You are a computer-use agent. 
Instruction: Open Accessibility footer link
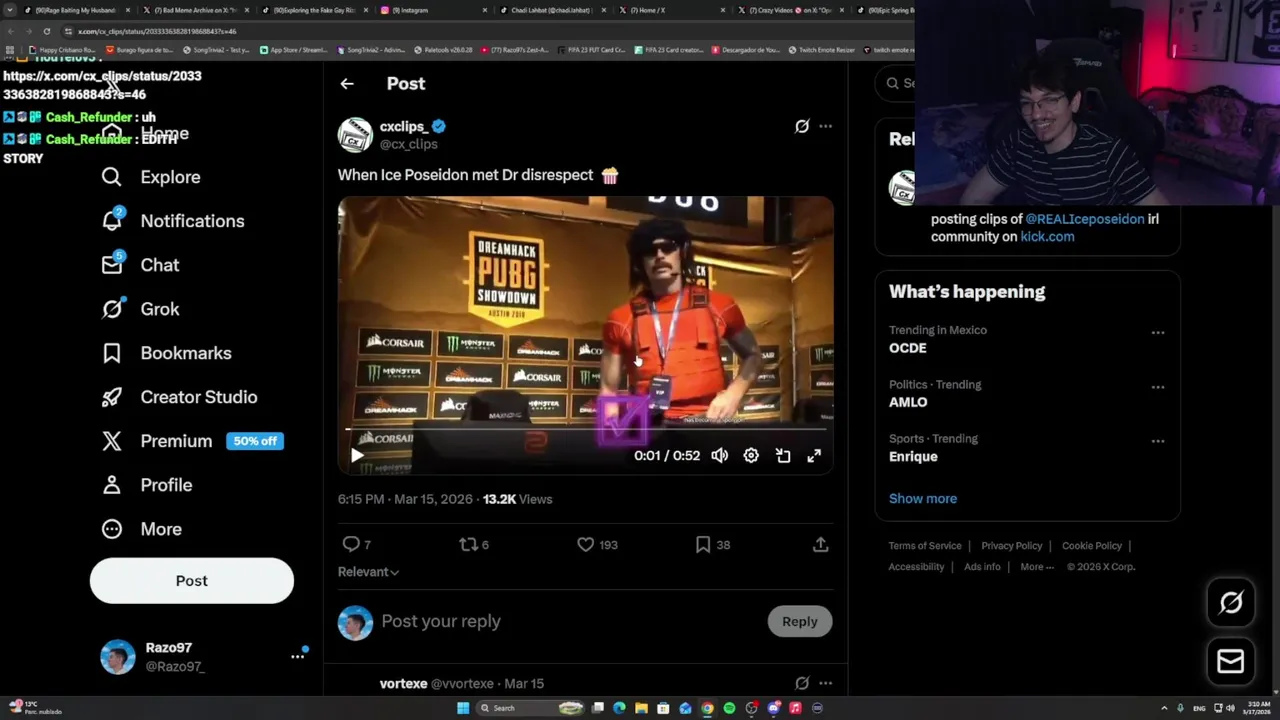coord(916,567)
